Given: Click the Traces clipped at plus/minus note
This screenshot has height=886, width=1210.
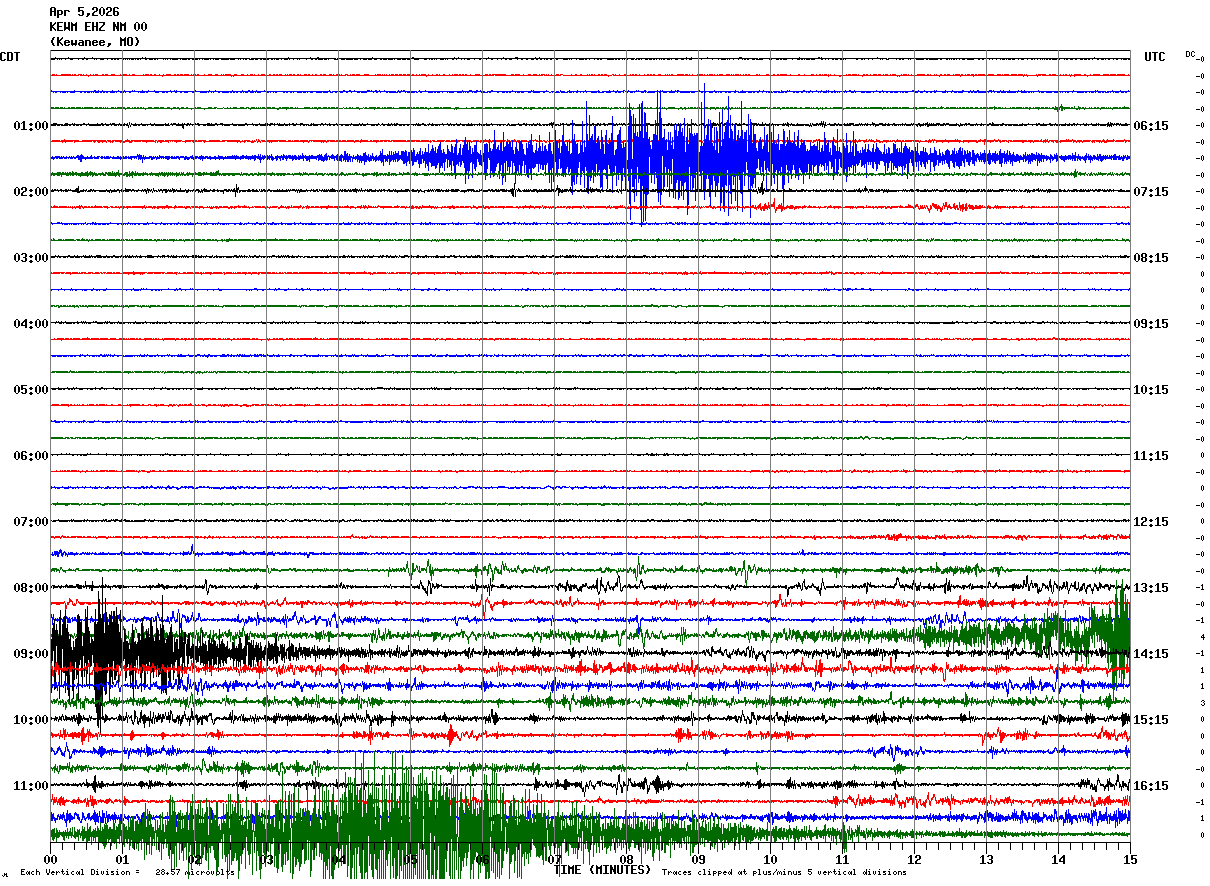Looking at the screenshot, I should point(784,873).
